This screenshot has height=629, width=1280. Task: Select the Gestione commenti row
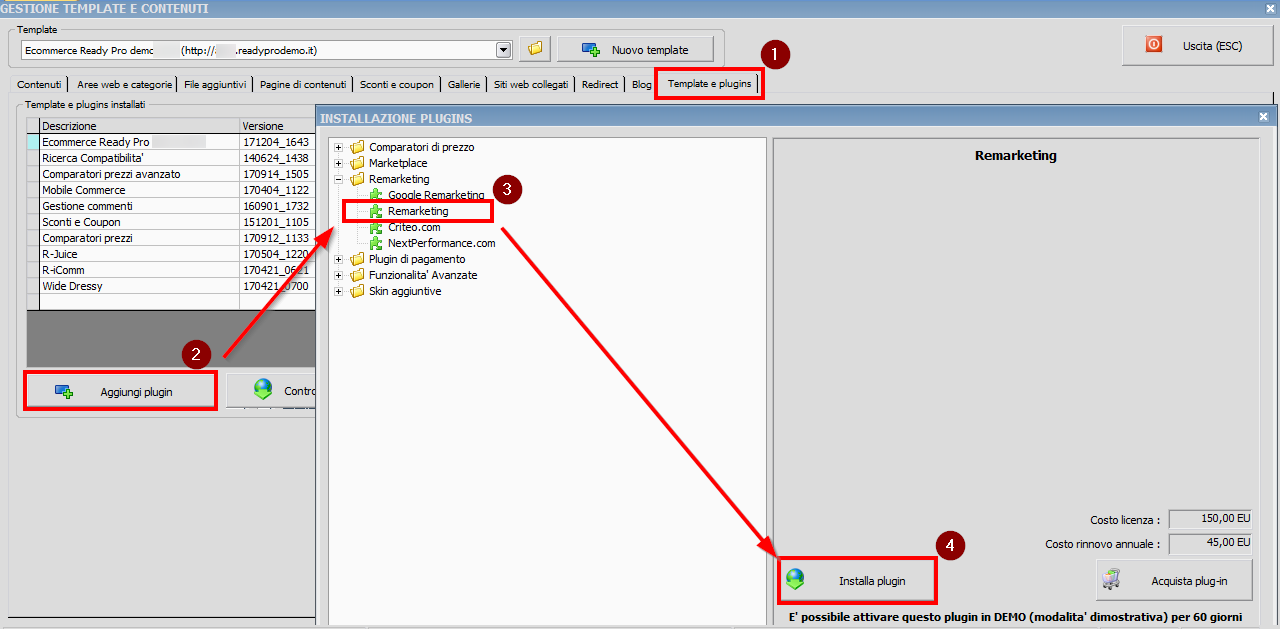pyautogui.click(x=171, y=206)
